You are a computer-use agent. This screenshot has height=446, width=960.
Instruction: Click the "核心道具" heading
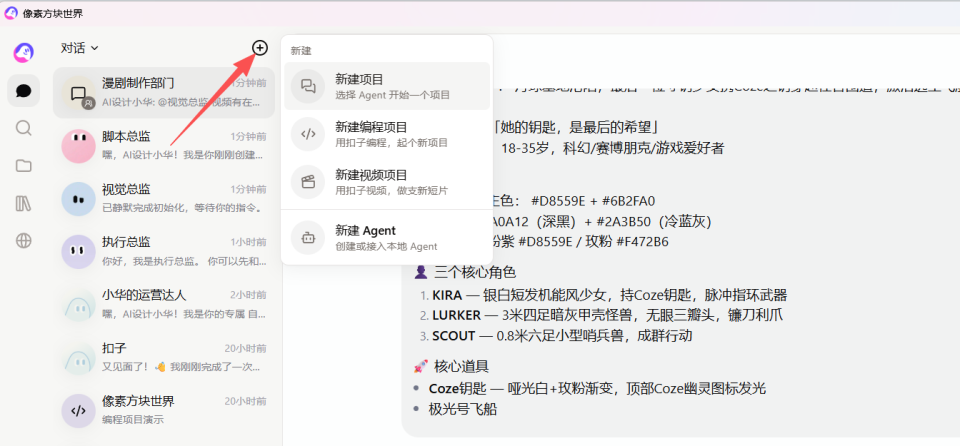click(x=462, y=367)
